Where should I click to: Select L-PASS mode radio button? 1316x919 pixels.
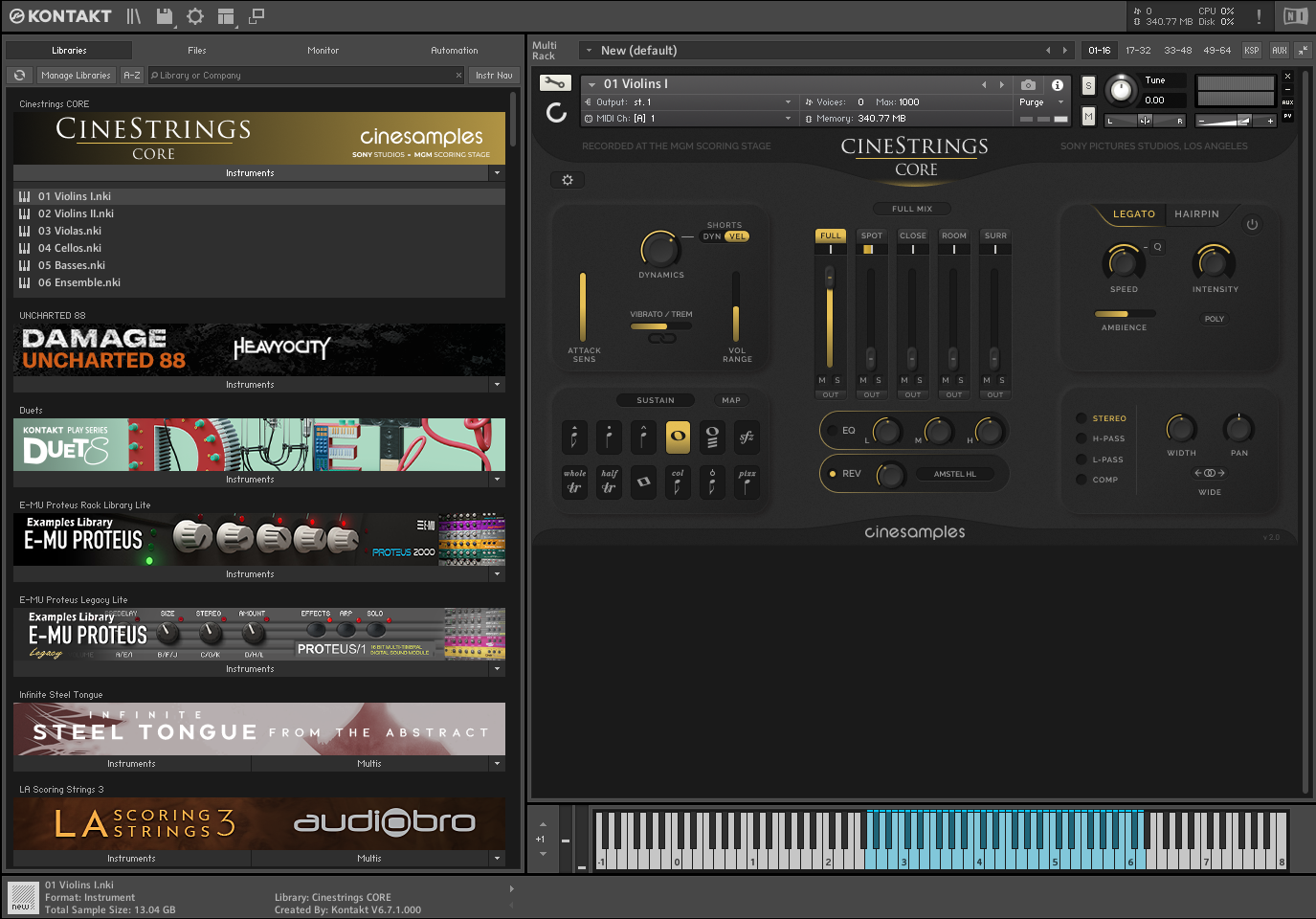point(1081,459)
